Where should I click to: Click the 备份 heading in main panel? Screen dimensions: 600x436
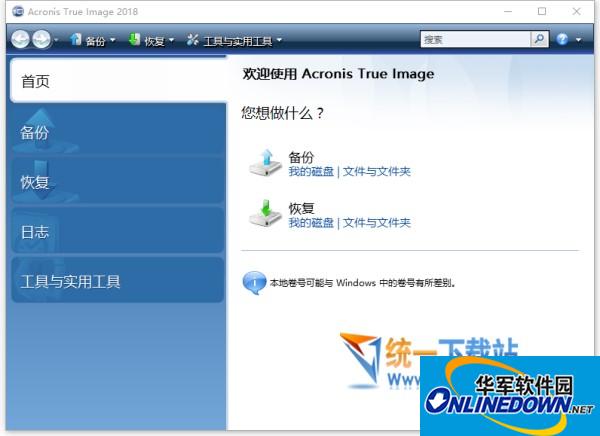(x=301, y=157)
